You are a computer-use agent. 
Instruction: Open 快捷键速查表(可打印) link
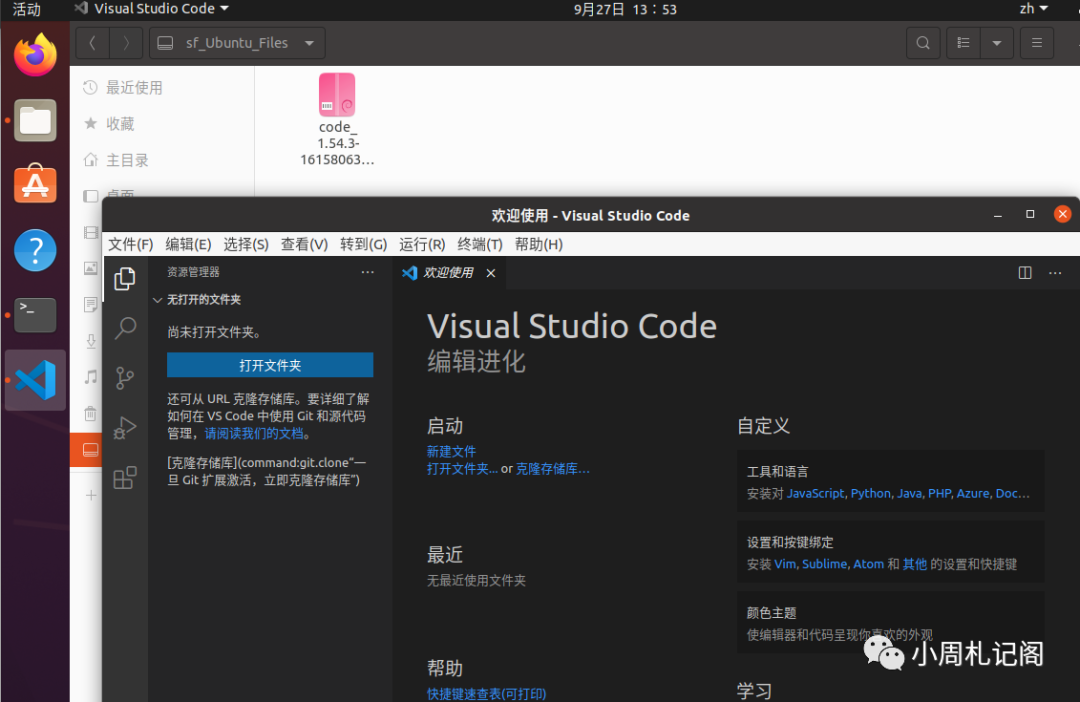click(x=486, y=694)
